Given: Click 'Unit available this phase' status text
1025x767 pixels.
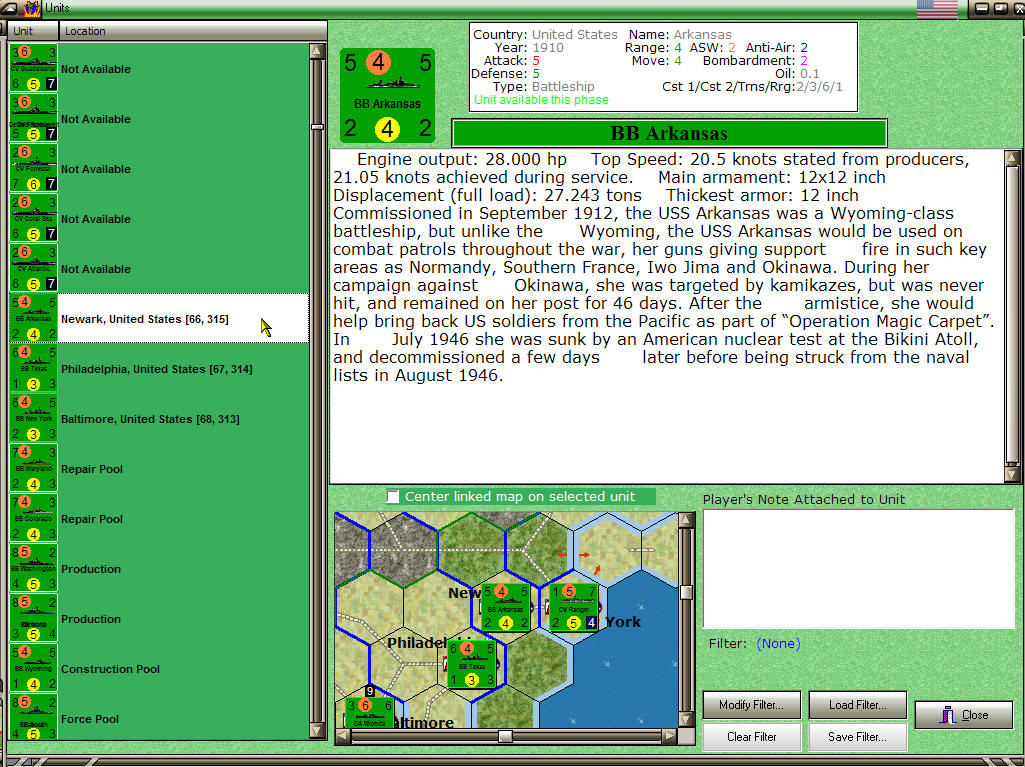Looking at the screenshot, I should 541,100.
